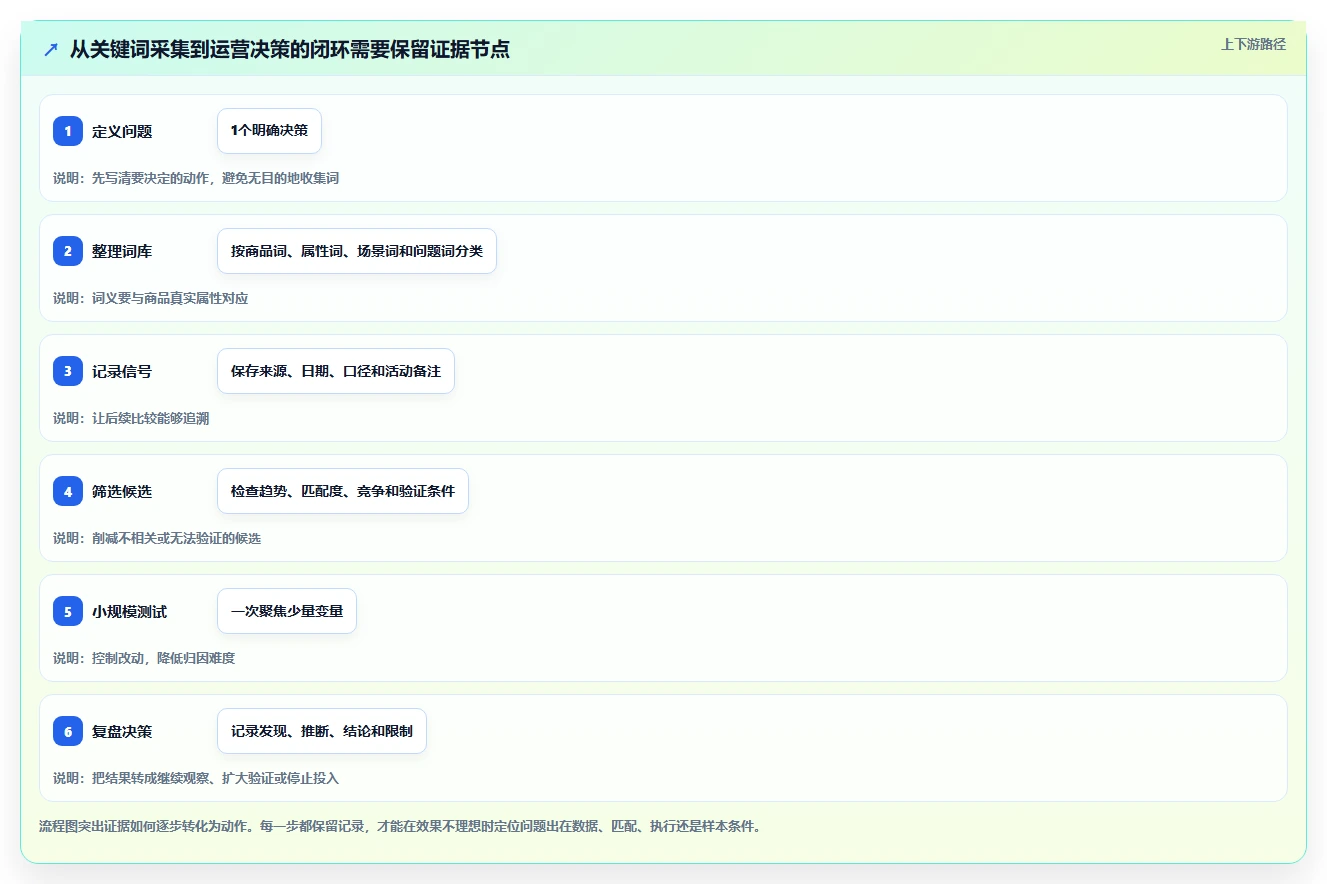Click the note 削减不相关或无法验证的候选
This screenshot has width=1327, height=884.
[x=157, y=538]
